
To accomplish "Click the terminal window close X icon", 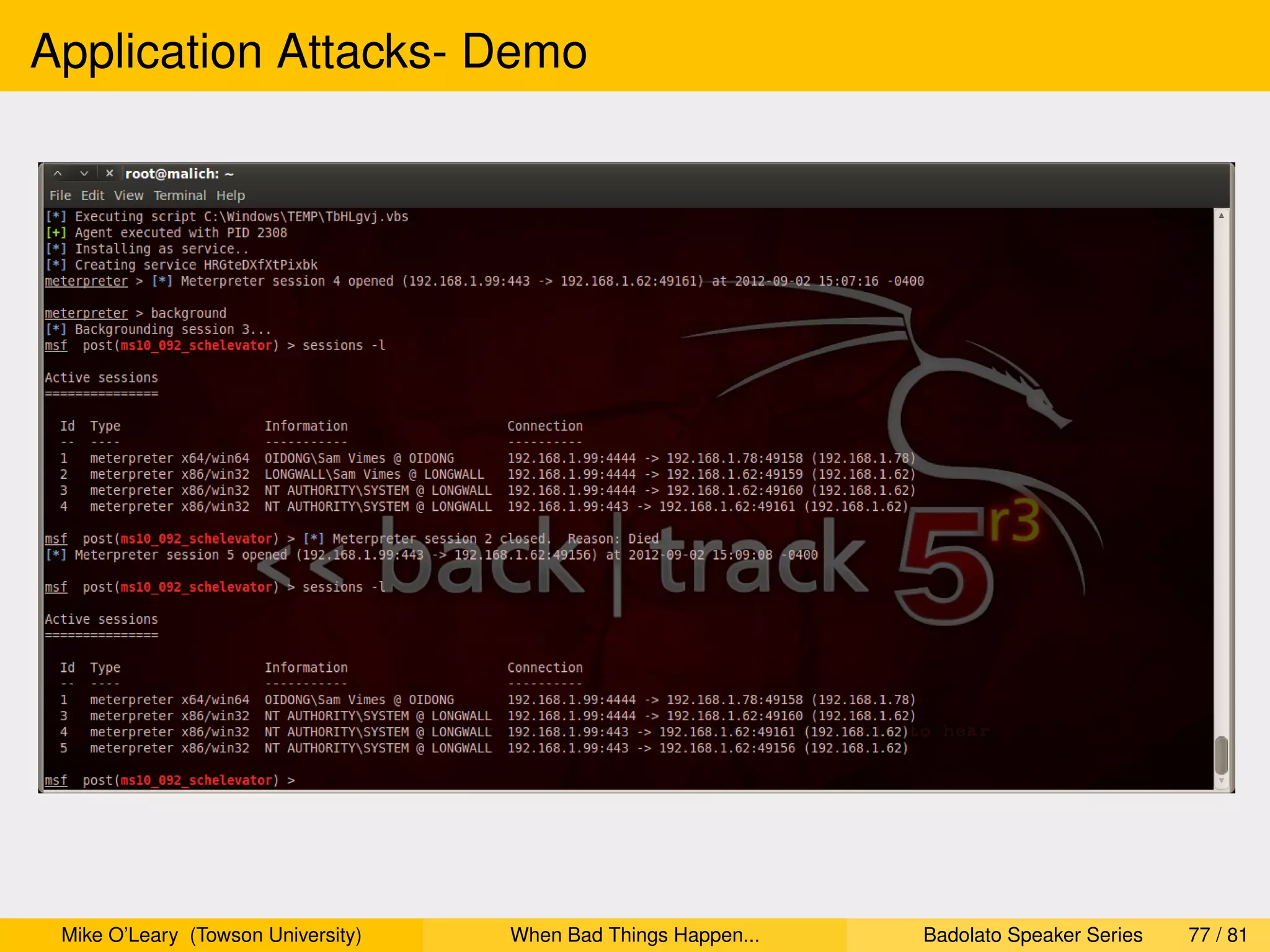I will coord(110,174).
